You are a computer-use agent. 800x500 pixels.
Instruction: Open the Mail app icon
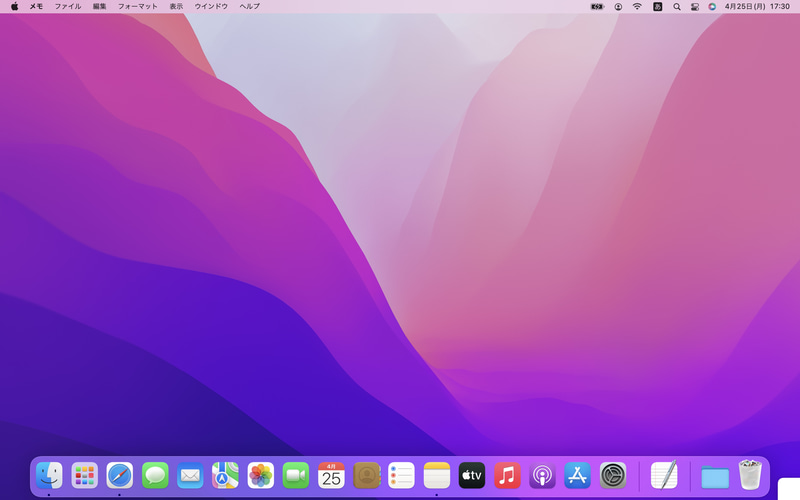pyautogui.click(x=190, y=476)
